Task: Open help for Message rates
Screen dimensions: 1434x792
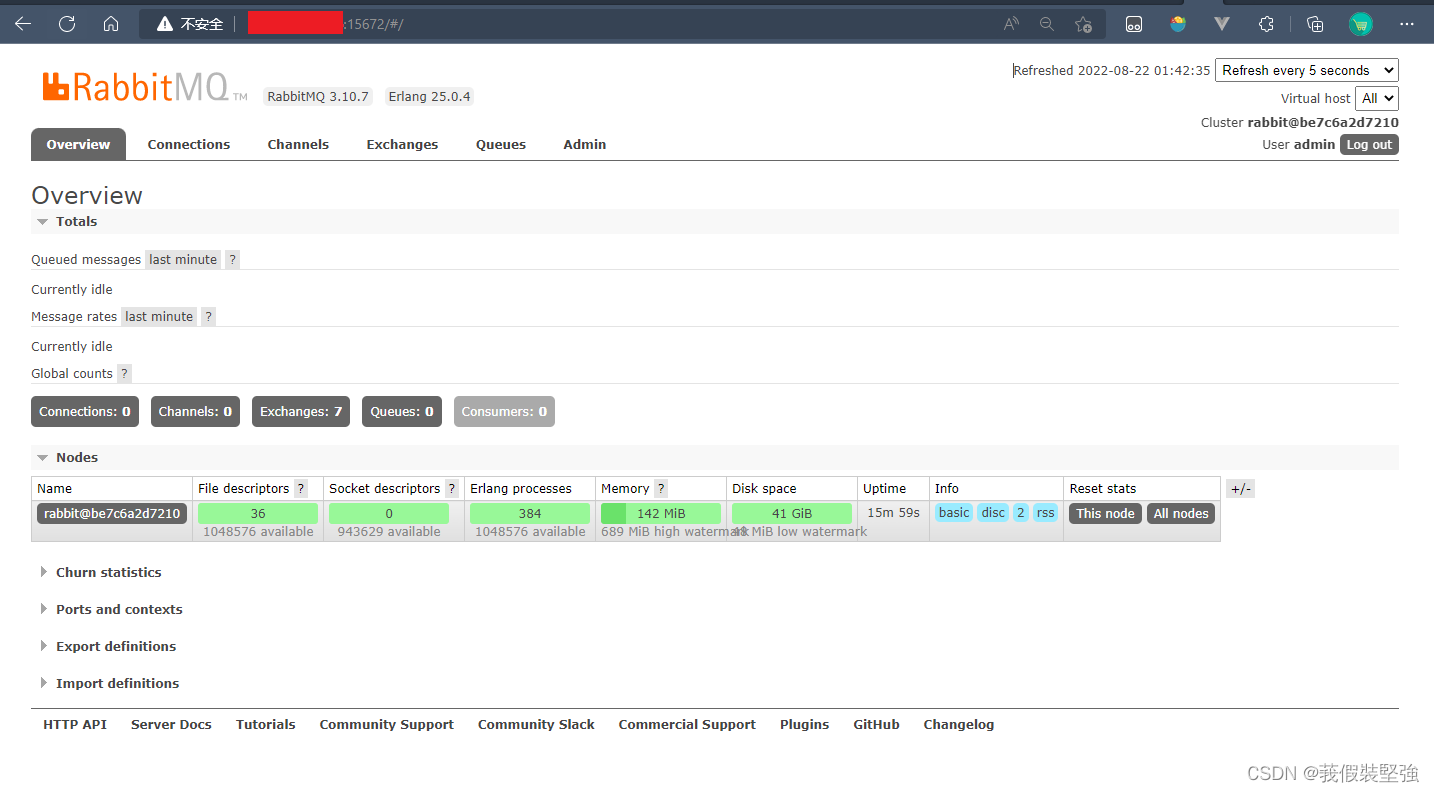Action: [x=208, y=316]
